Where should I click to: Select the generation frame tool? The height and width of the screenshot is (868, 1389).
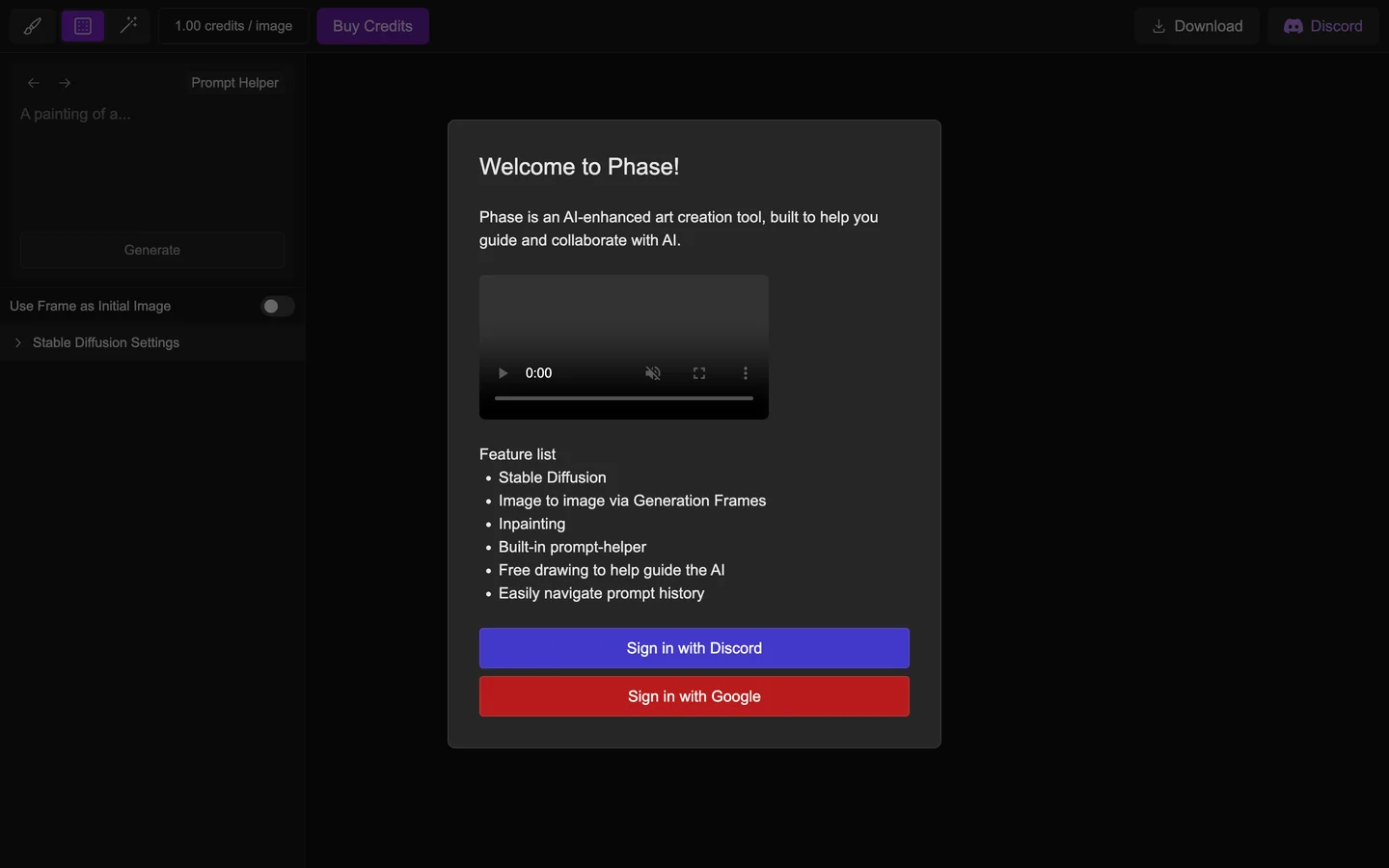pos(83,26)
